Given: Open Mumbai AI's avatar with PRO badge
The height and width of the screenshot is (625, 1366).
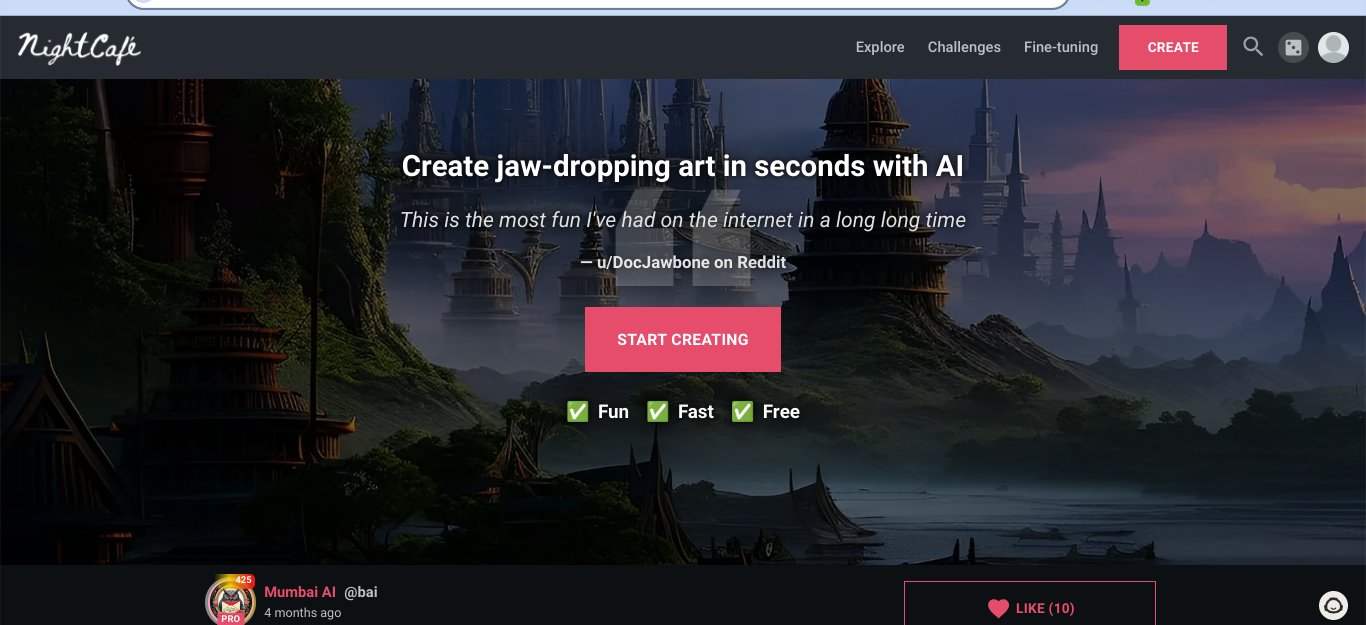Looking at the screenshot, I should (x=230, y=600).
